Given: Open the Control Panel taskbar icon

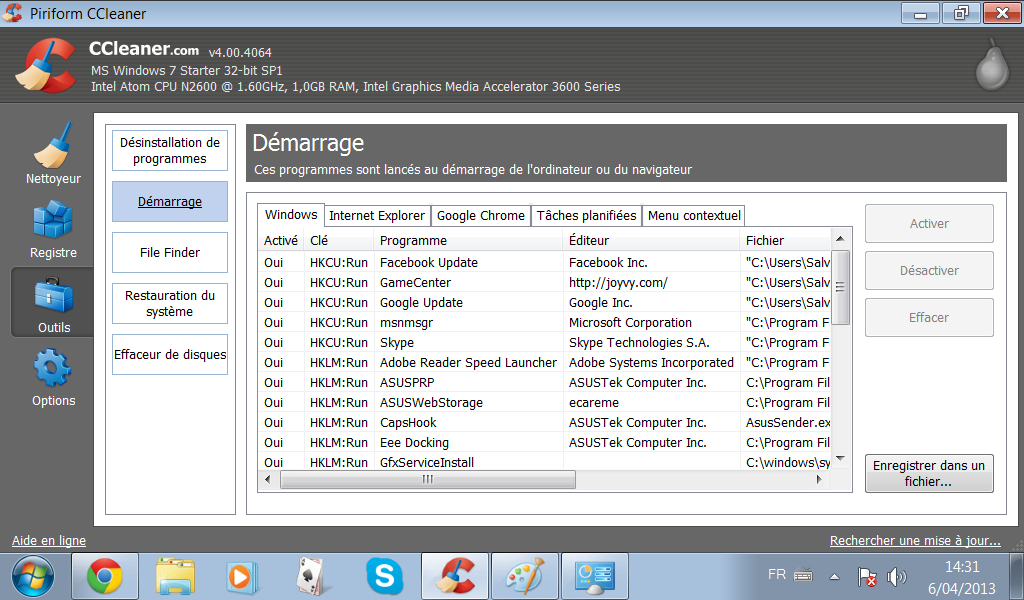Looking at the screenshot, I should point(595,576).
